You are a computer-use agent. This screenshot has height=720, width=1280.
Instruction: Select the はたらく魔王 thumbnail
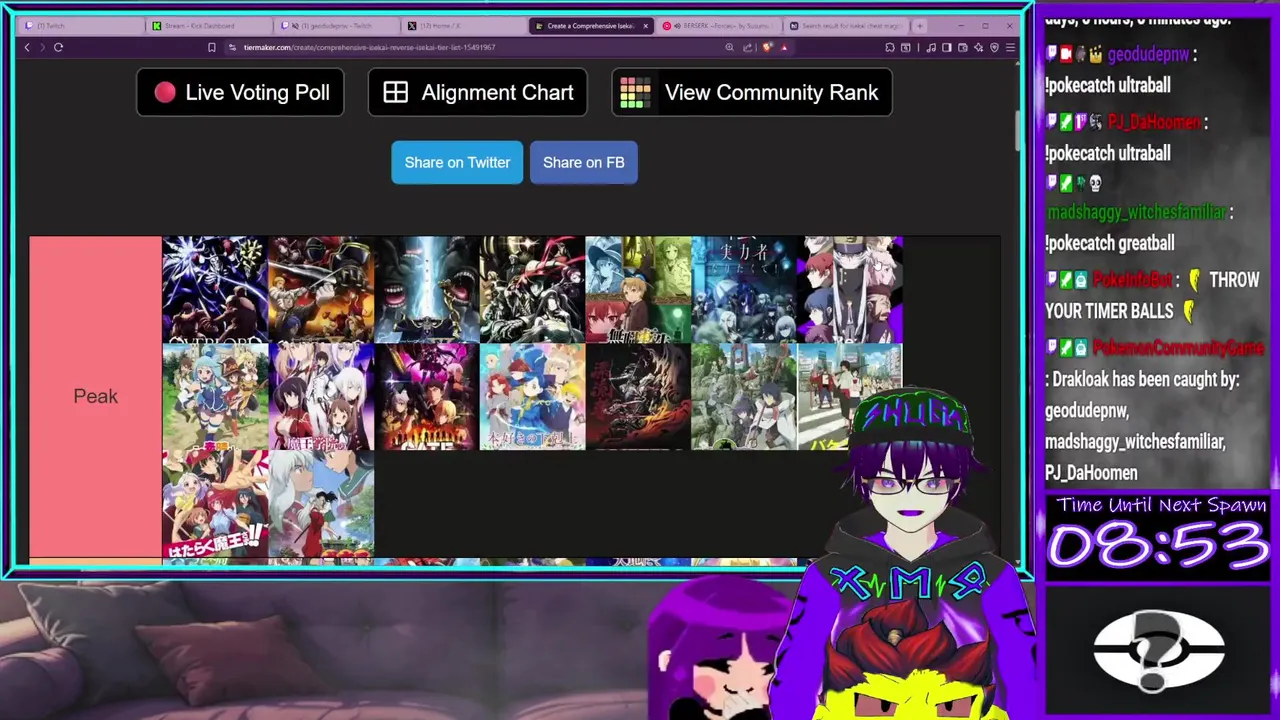214,502
